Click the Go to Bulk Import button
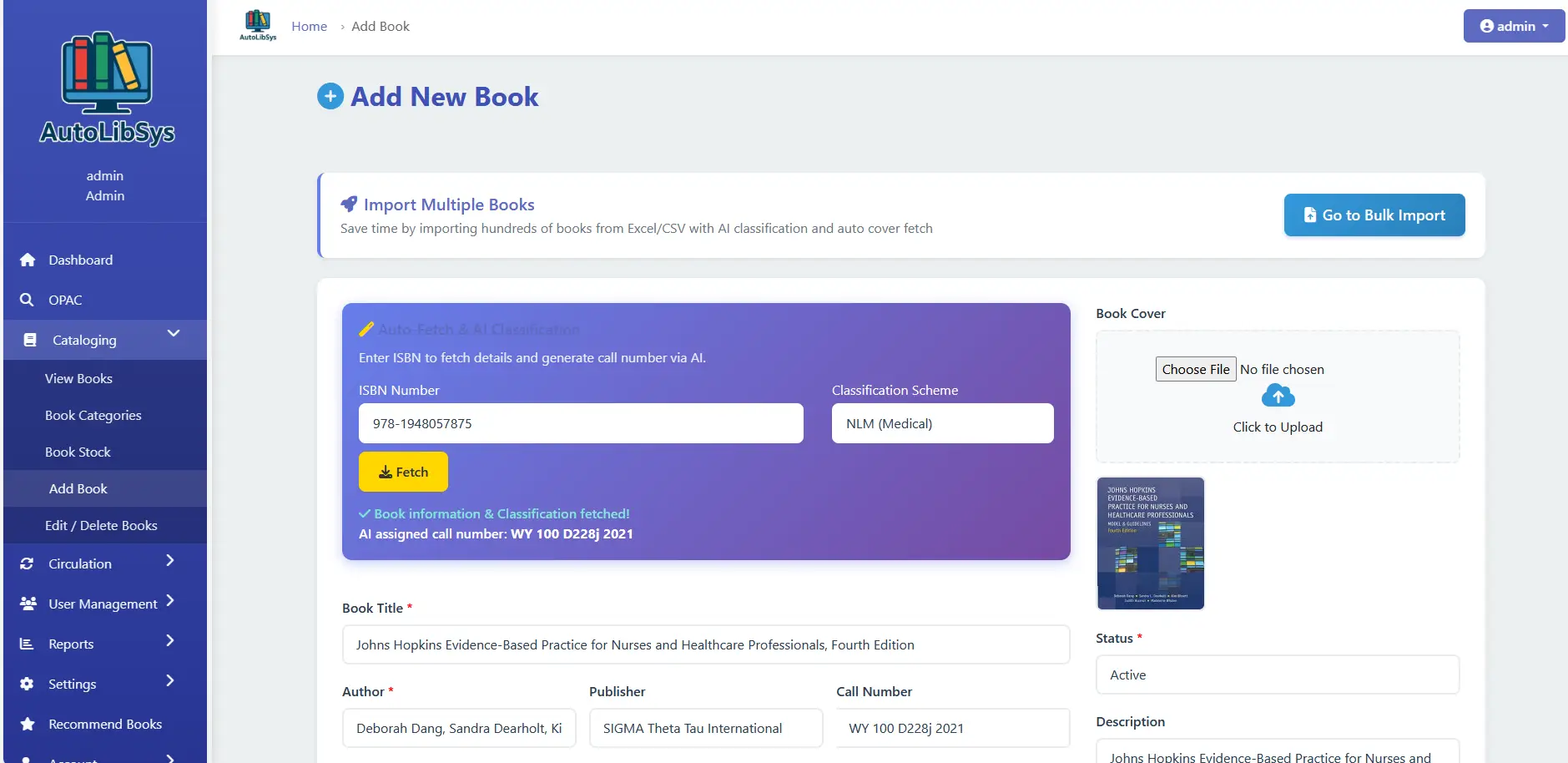 coord(1374,215)
